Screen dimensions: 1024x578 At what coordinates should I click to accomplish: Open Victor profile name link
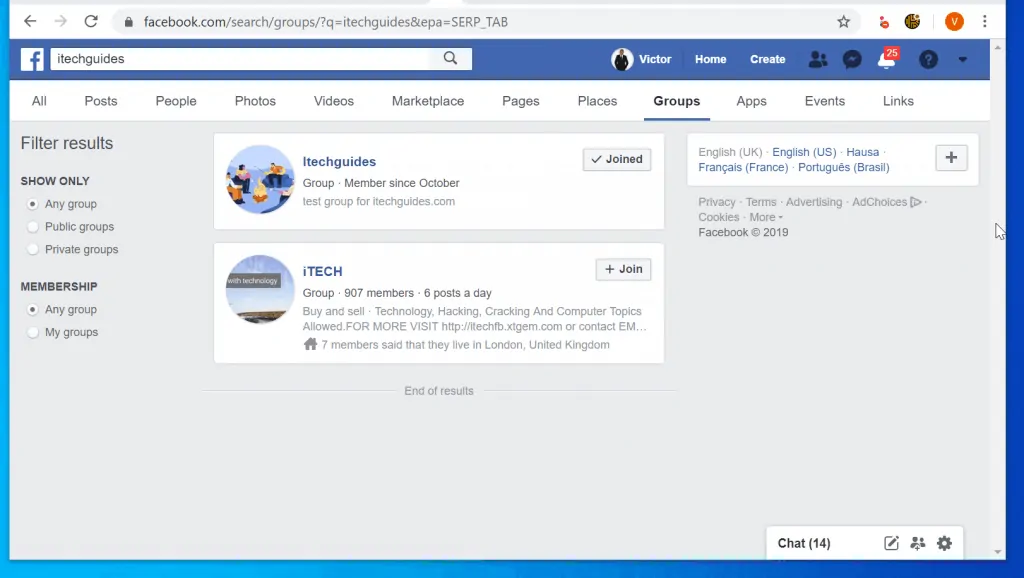point(655,59)
